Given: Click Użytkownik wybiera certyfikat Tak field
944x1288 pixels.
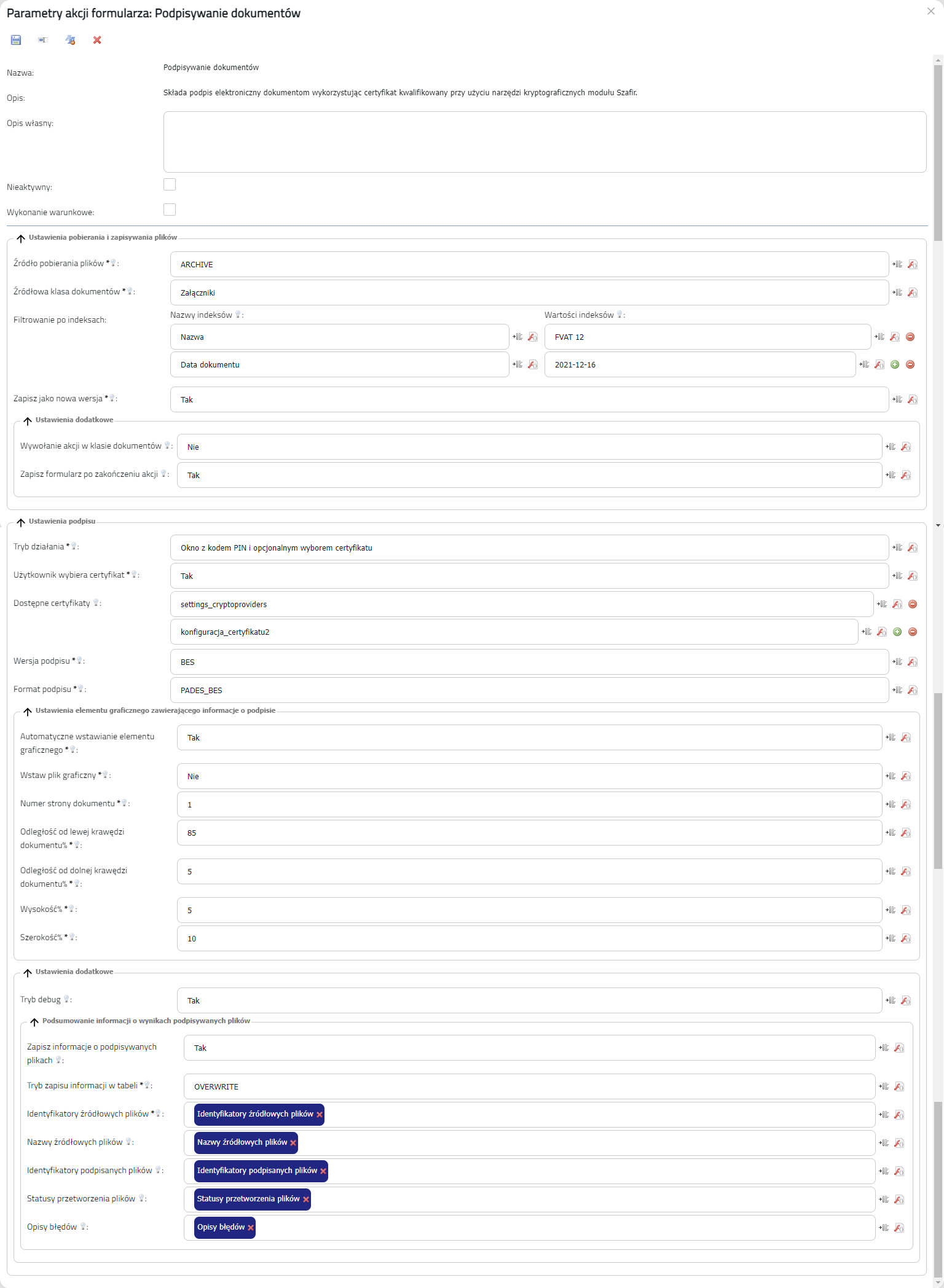Looking at the screenshot, I should click(x=529, y=576).
